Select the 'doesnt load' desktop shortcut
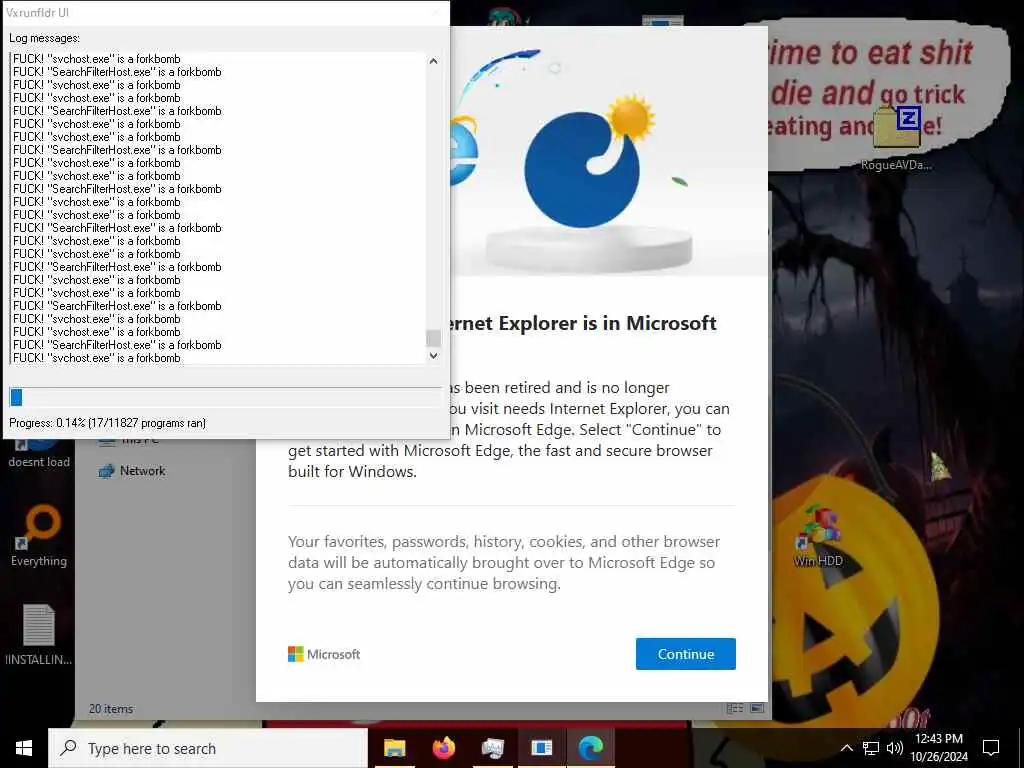This screenshot has height=768, width=1024. (x=39, y=454)
